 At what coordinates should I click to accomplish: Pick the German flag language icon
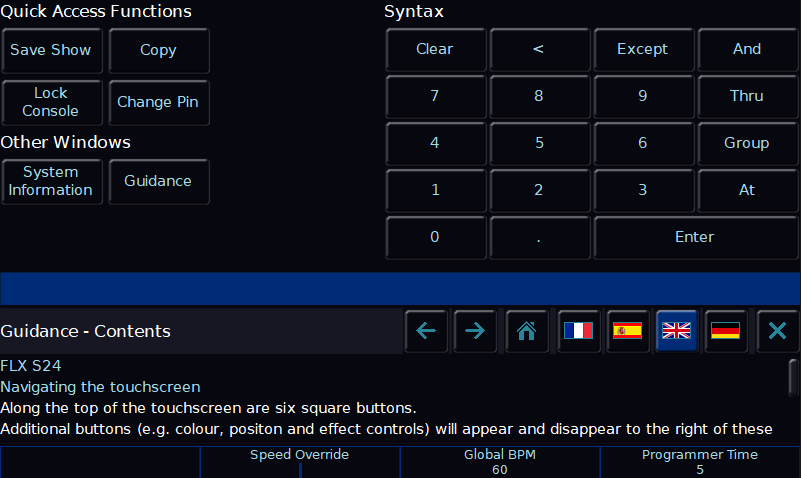coord(725,331)
